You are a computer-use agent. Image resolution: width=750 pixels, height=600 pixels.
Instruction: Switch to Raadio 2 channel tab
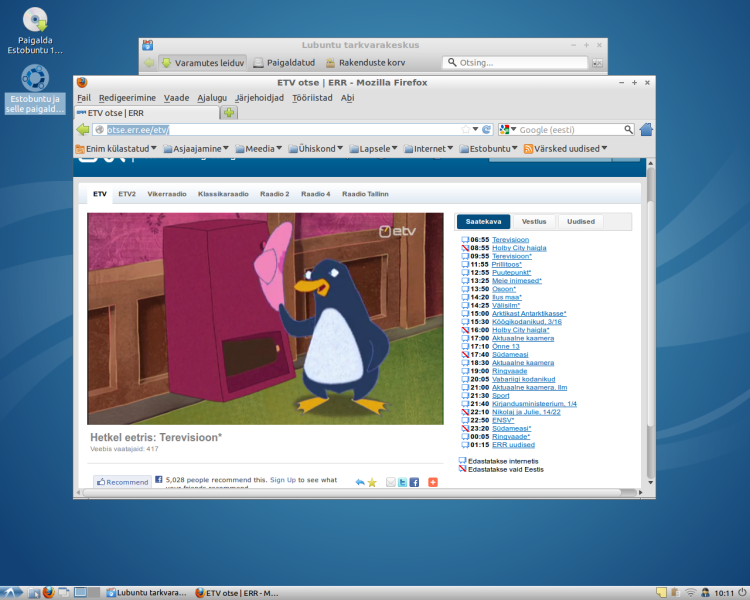pos(275,194)
